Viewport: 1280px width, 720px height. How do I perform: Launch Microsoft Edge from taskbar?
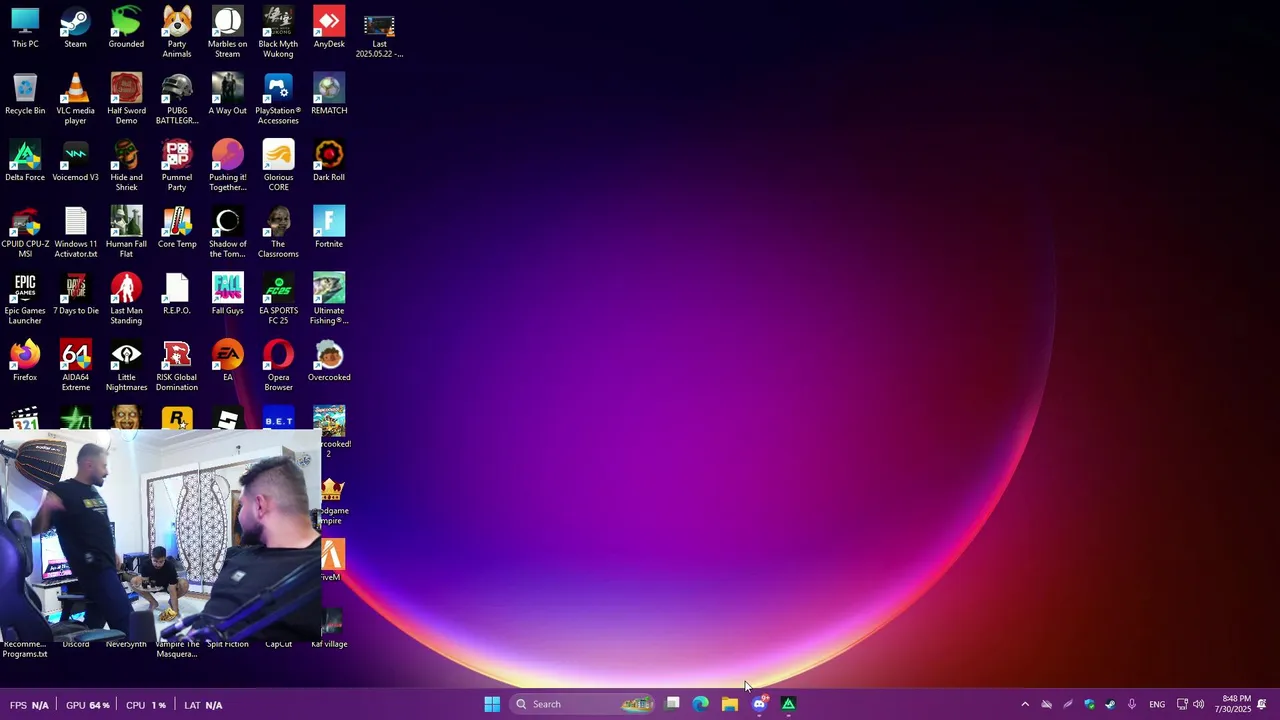[x=701, y=704]
